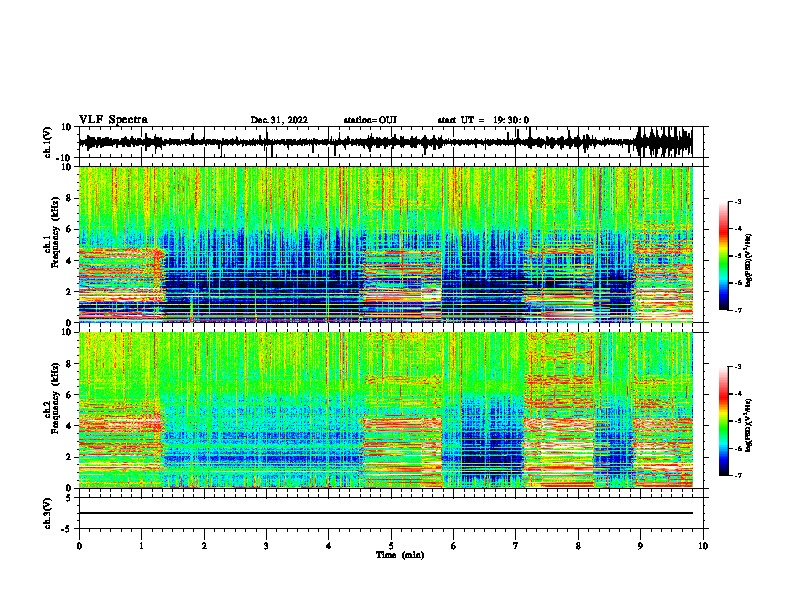Click the "2" kHz tick on ch.2 spectrogram axis
Viewport: 792px width, 612px height.
pyautogui.click(x=70, y=457)
